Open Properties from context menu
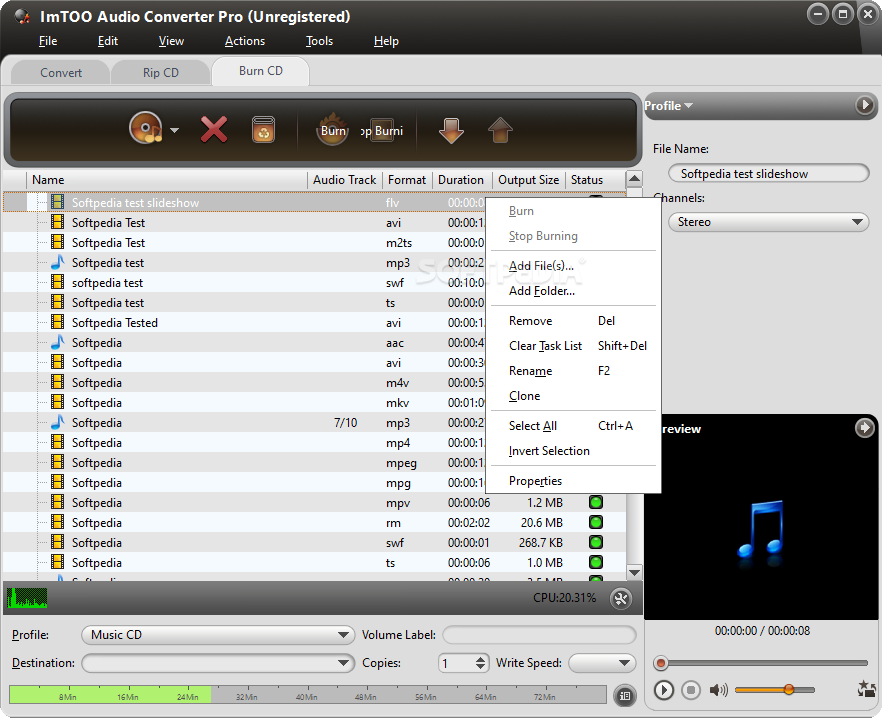 573,481
